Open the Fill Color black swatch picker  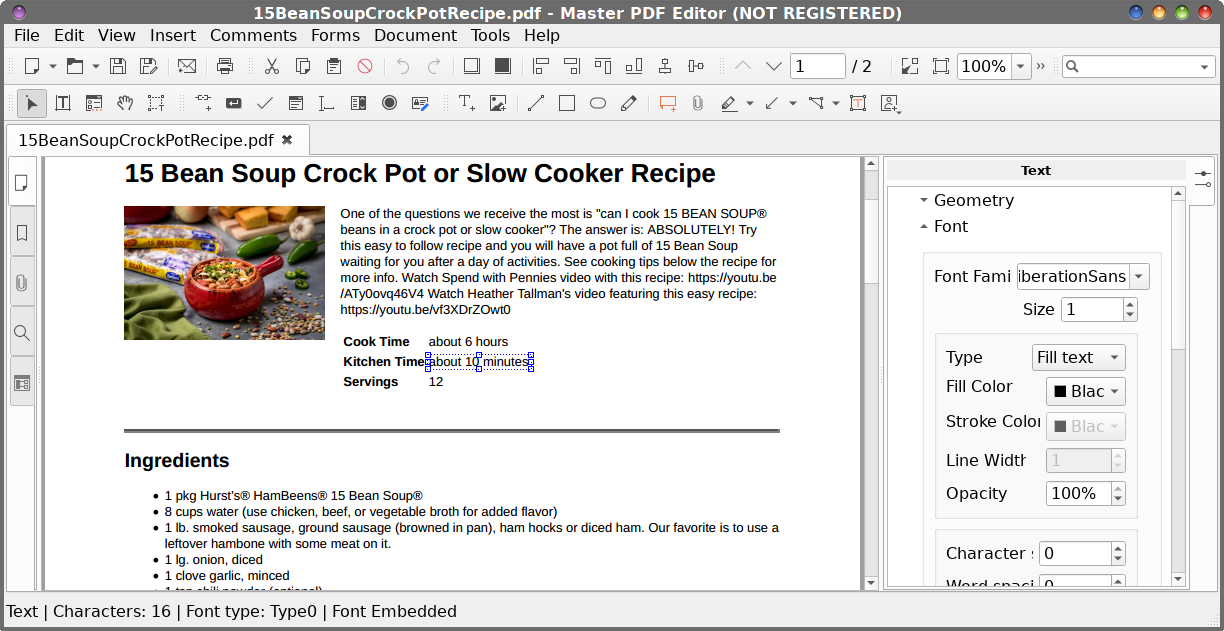[1086, 391]
